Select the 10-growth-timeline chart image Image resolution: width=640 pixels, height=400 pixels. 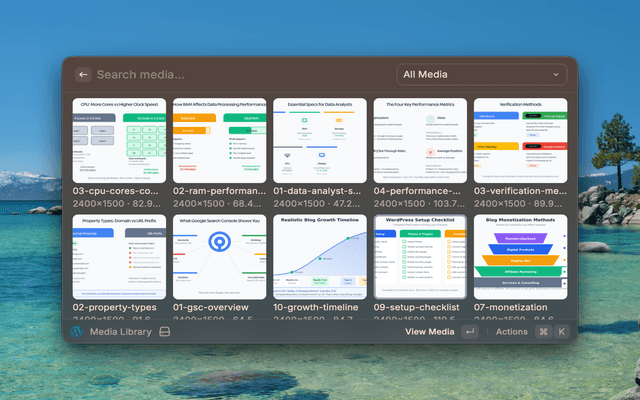pos(319,256)
